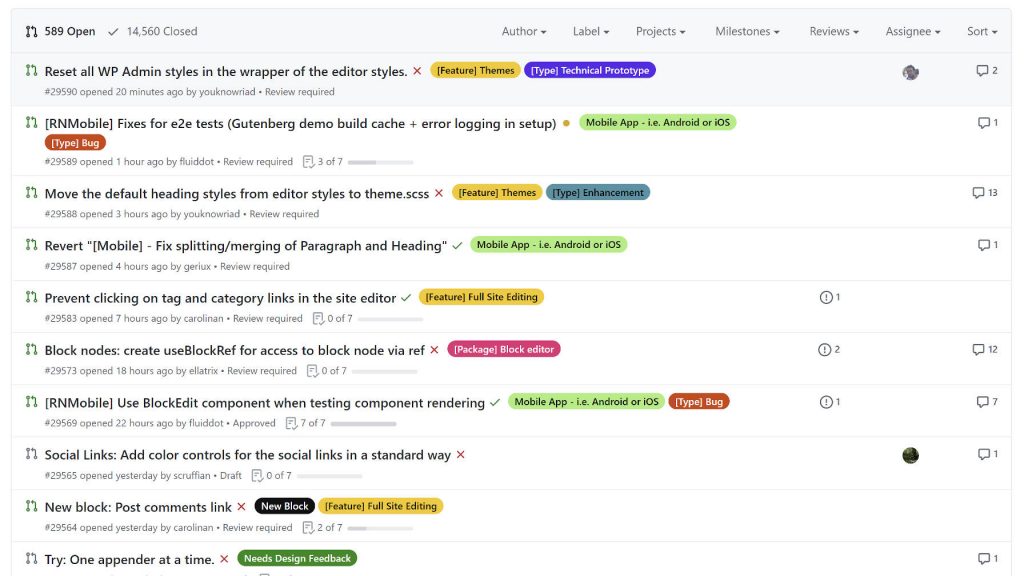Open "Try: One appender at a time" PR
1024x576 pixels.
click(x=129, y=559)
